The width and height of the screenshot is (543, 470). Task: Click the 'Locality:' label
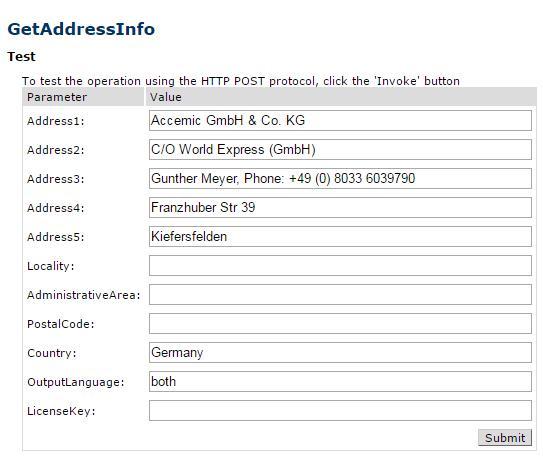51,266
